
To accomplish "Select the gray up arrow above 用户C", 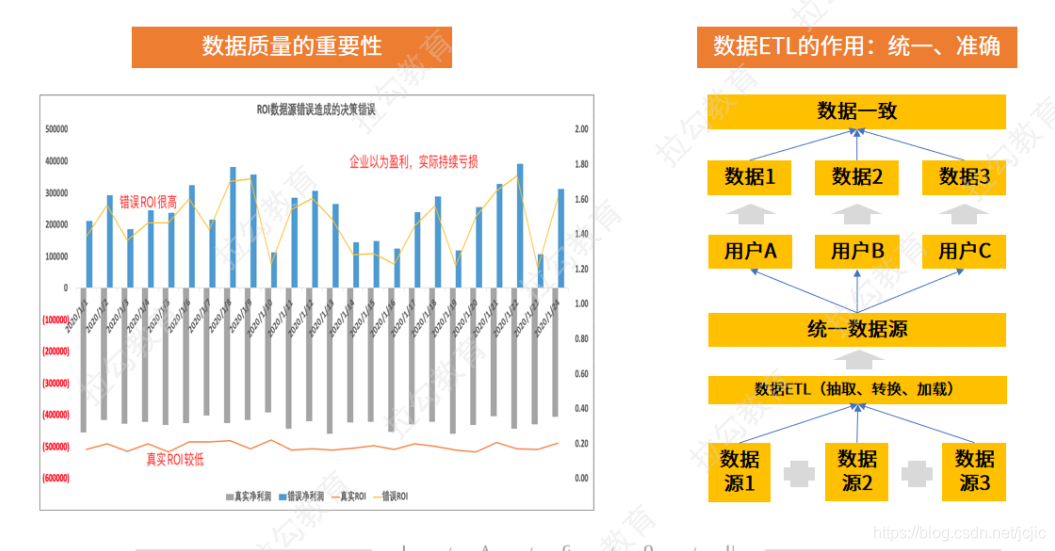I will point(963,215).
